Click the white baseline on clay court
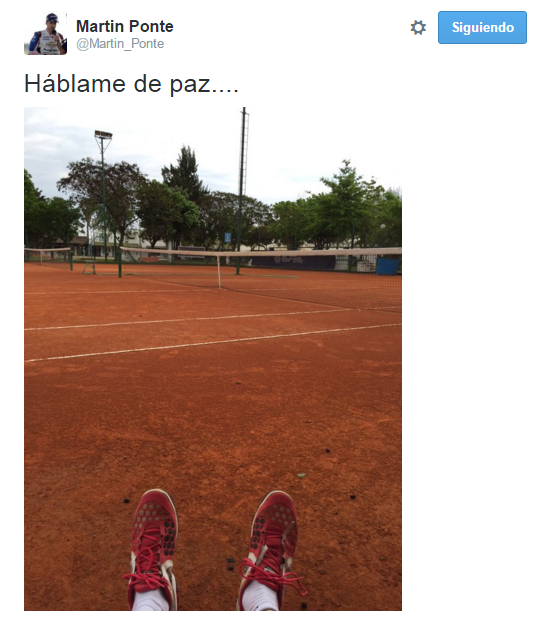The image size is (555, 619). (213, 342)
